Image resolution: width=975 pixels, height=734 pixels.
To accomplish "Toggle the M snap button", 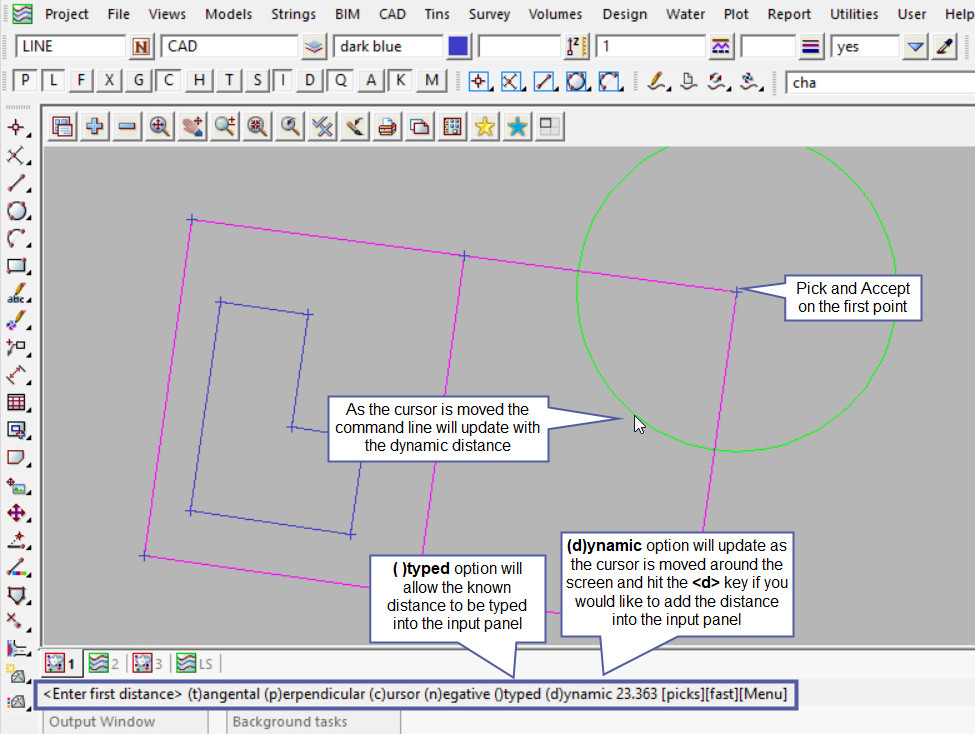I will point(431,81).
